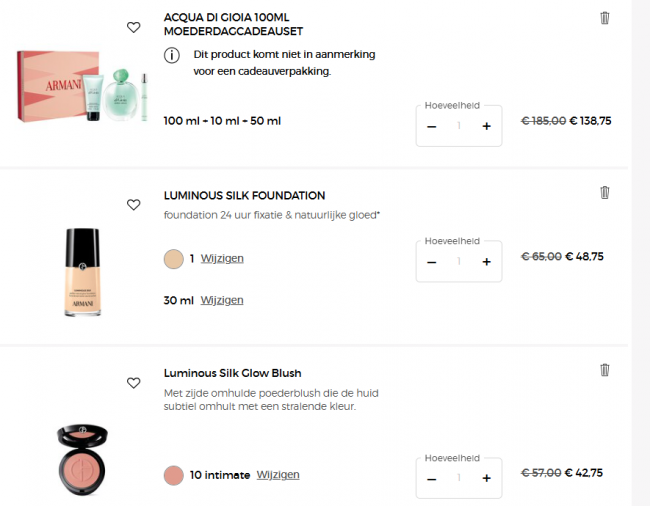This screenshot has height=506, width=650.
Task: Change 30 ml size via Wijzigen
Action: (x=222, y=300)
